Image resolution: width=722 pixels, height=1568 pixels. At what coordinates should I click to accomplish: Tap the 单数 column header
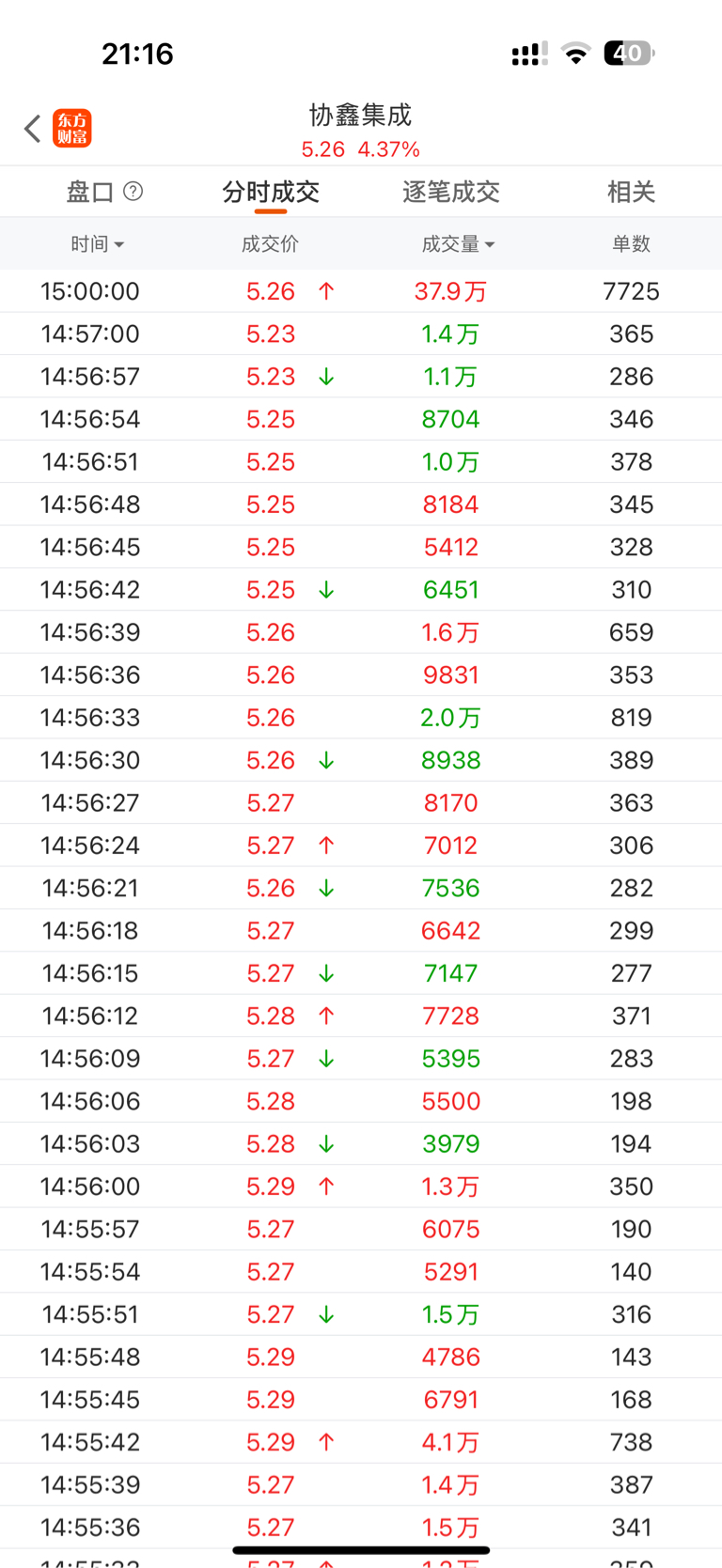(x=631, y=244)
